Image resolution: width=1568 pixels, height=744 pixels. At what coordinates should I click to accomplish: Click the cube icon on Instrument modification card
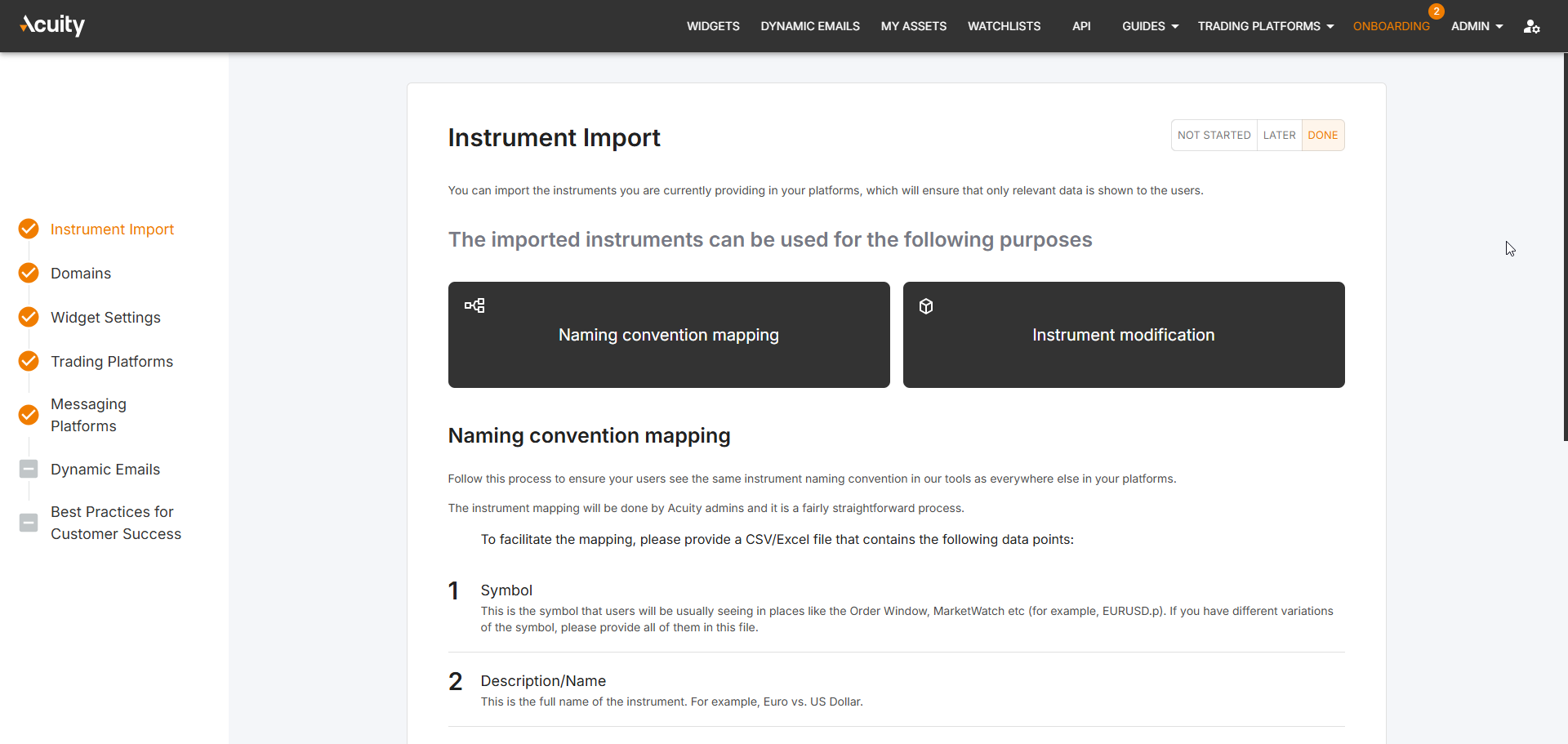tap(926, 306)
